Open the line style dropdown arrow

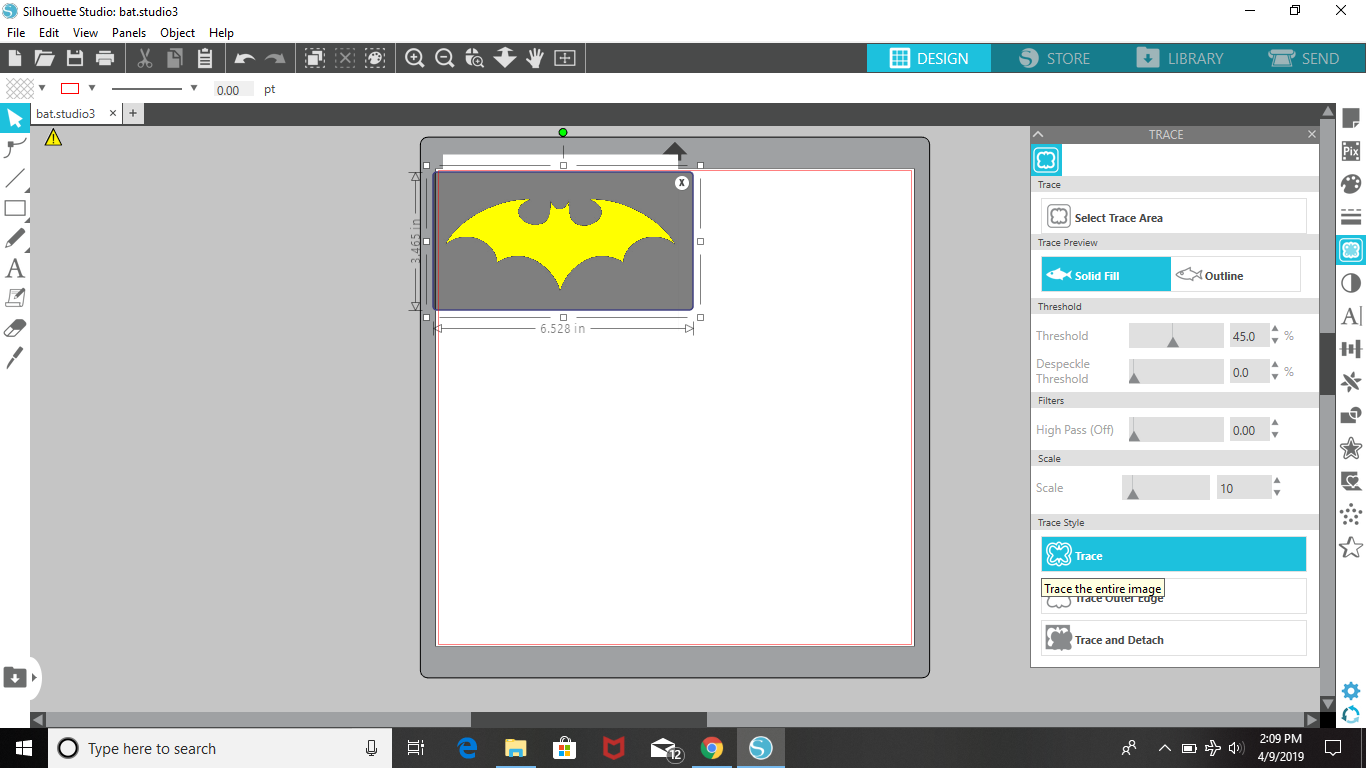click(194, 88)
